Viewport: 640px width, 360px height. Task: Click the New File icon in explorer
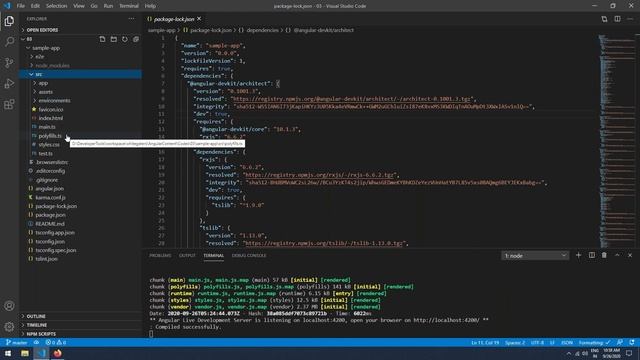pos(102,39)
